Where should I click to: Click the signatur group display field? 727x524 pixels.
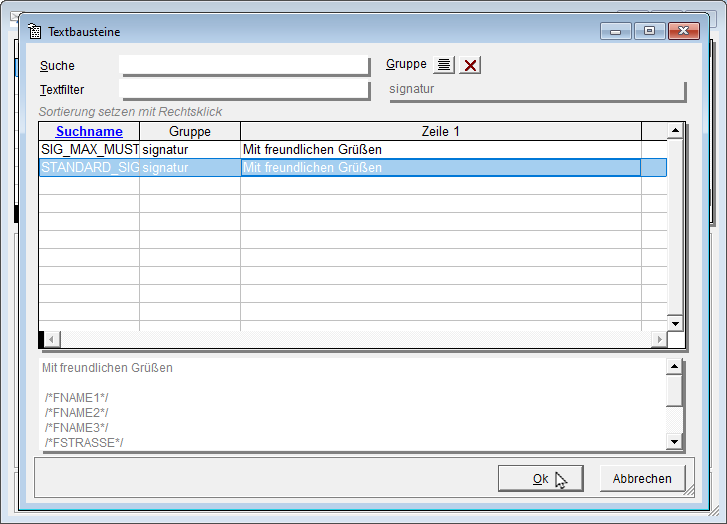pos(537,90)
